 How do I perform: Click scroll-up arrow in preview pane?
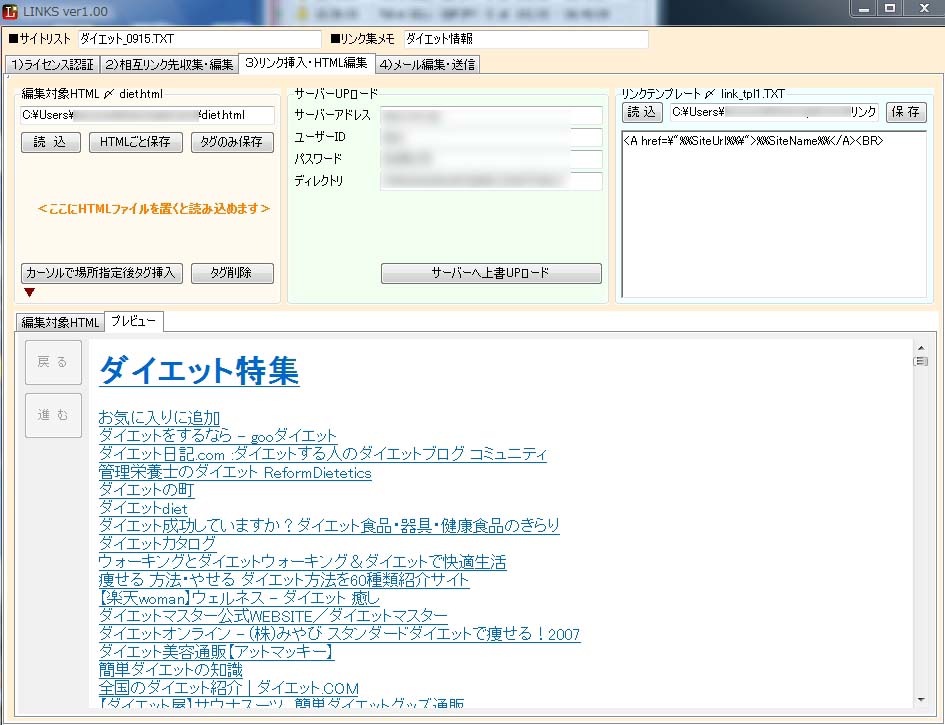tap(920, 348)
